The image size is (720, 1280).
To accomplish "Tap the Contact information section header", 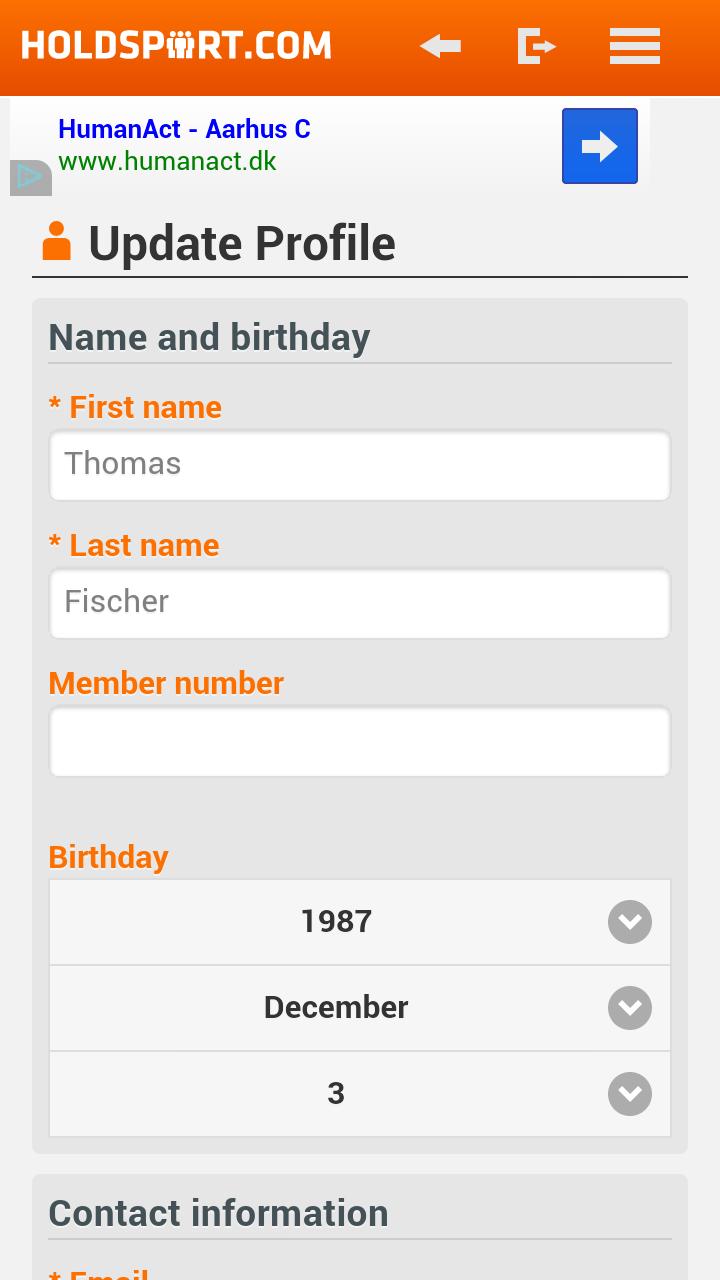I will tap(218, 1213).
